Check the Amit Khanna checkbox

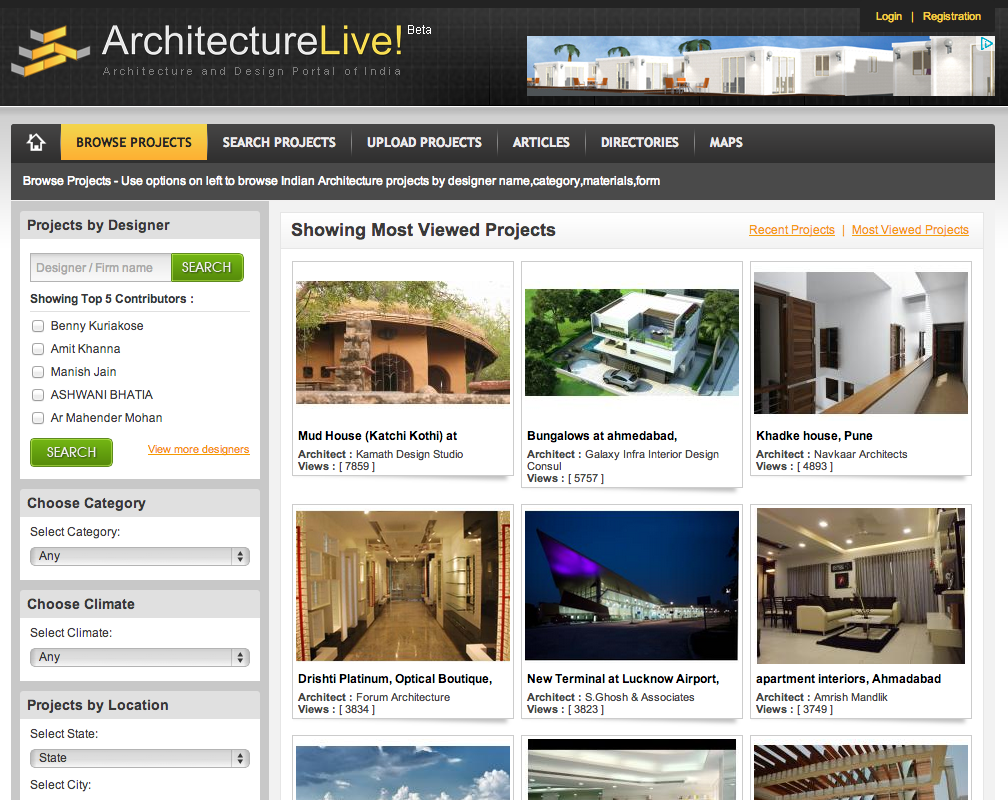tap(38, 349)
